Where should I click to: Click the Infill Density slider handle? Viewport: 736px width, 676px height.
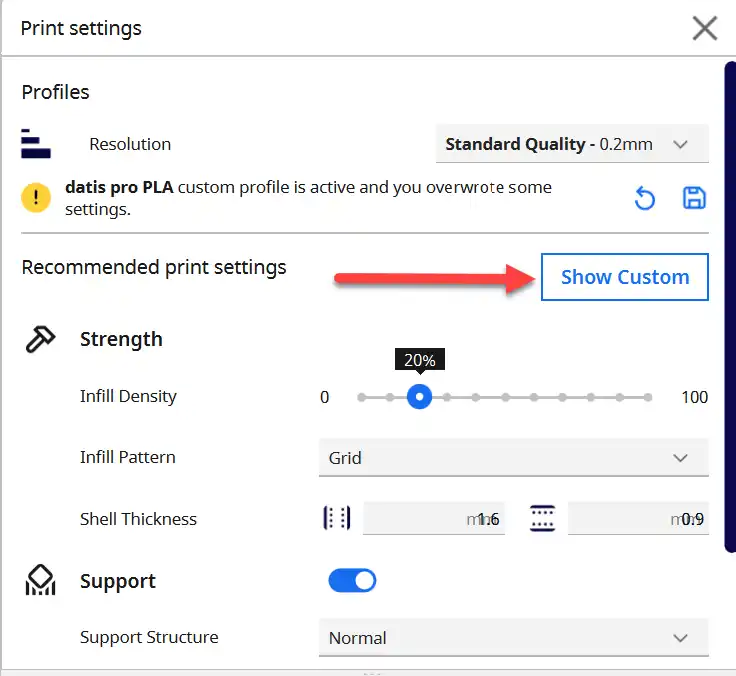[x=419, y=397]
